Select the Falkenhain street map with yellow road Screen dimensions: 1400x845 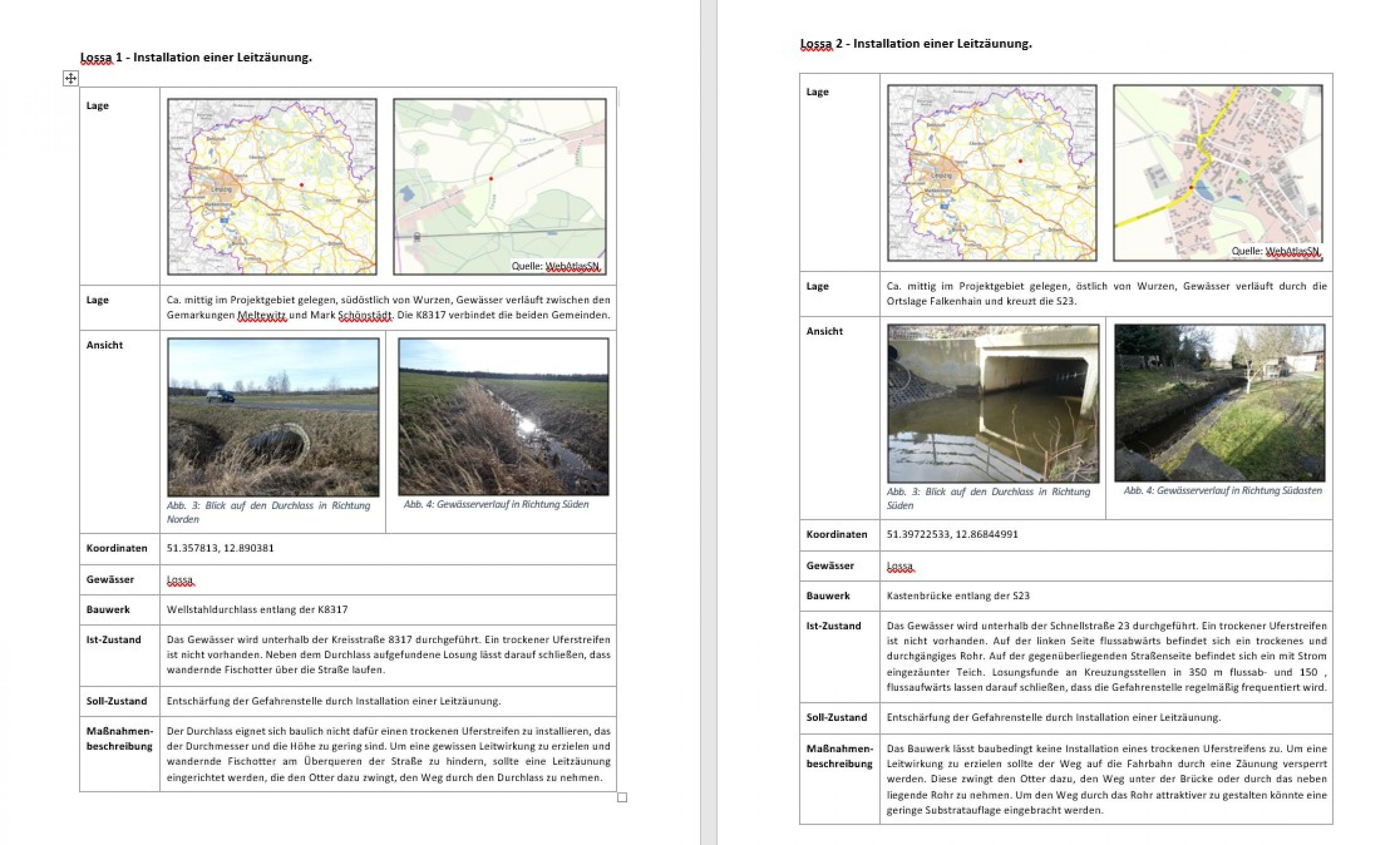click(x=1218, y=173)
